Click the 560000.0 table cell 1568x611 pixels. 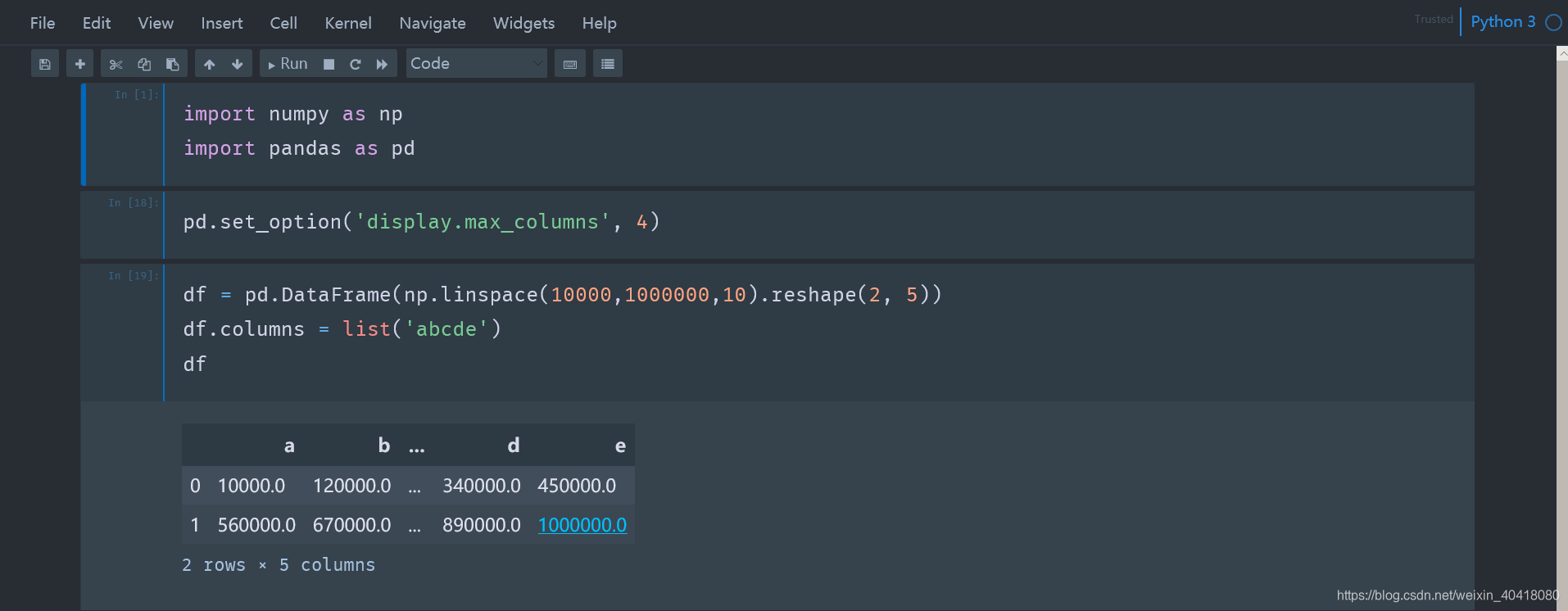(x=256, y=525)
